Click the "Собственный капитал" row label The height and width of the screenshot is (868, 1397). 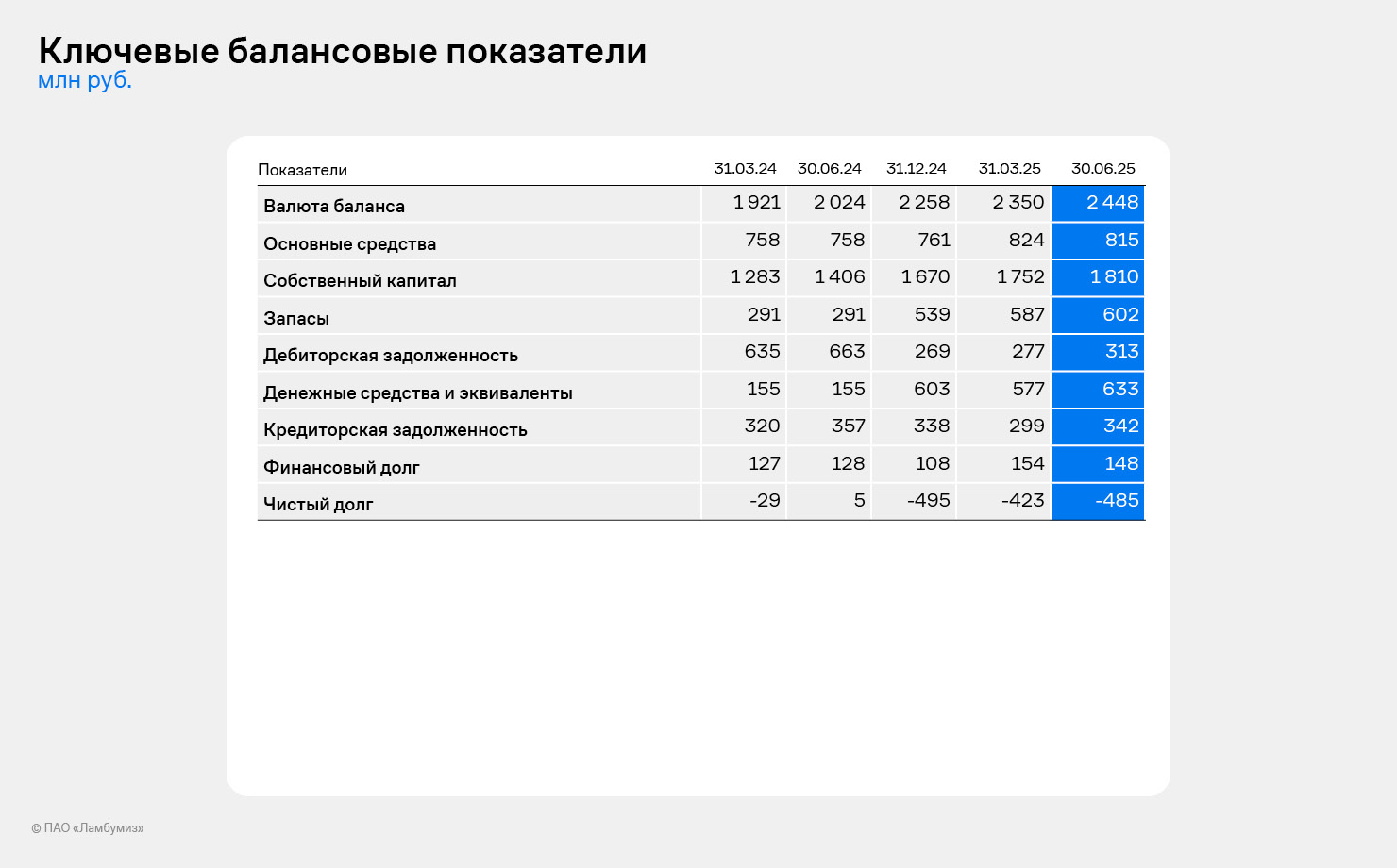pos(360,281)
